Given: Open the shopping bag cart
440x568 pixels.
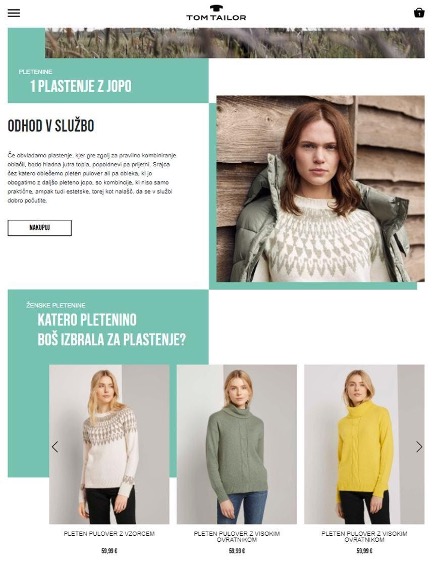Looking at the screenshot, I should click(419, 13).
